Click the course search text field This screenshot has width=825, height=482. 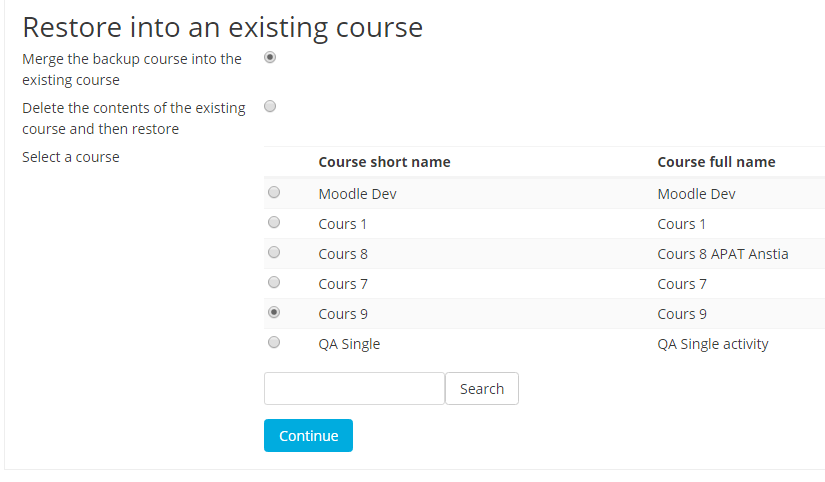pyautogui.click(x=355, y=388)
